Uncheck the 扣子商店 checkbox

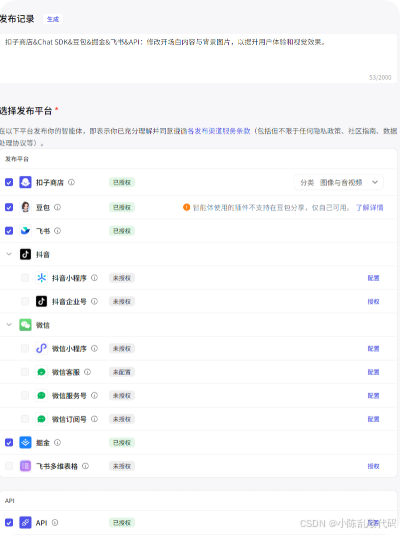click(9, 182)
